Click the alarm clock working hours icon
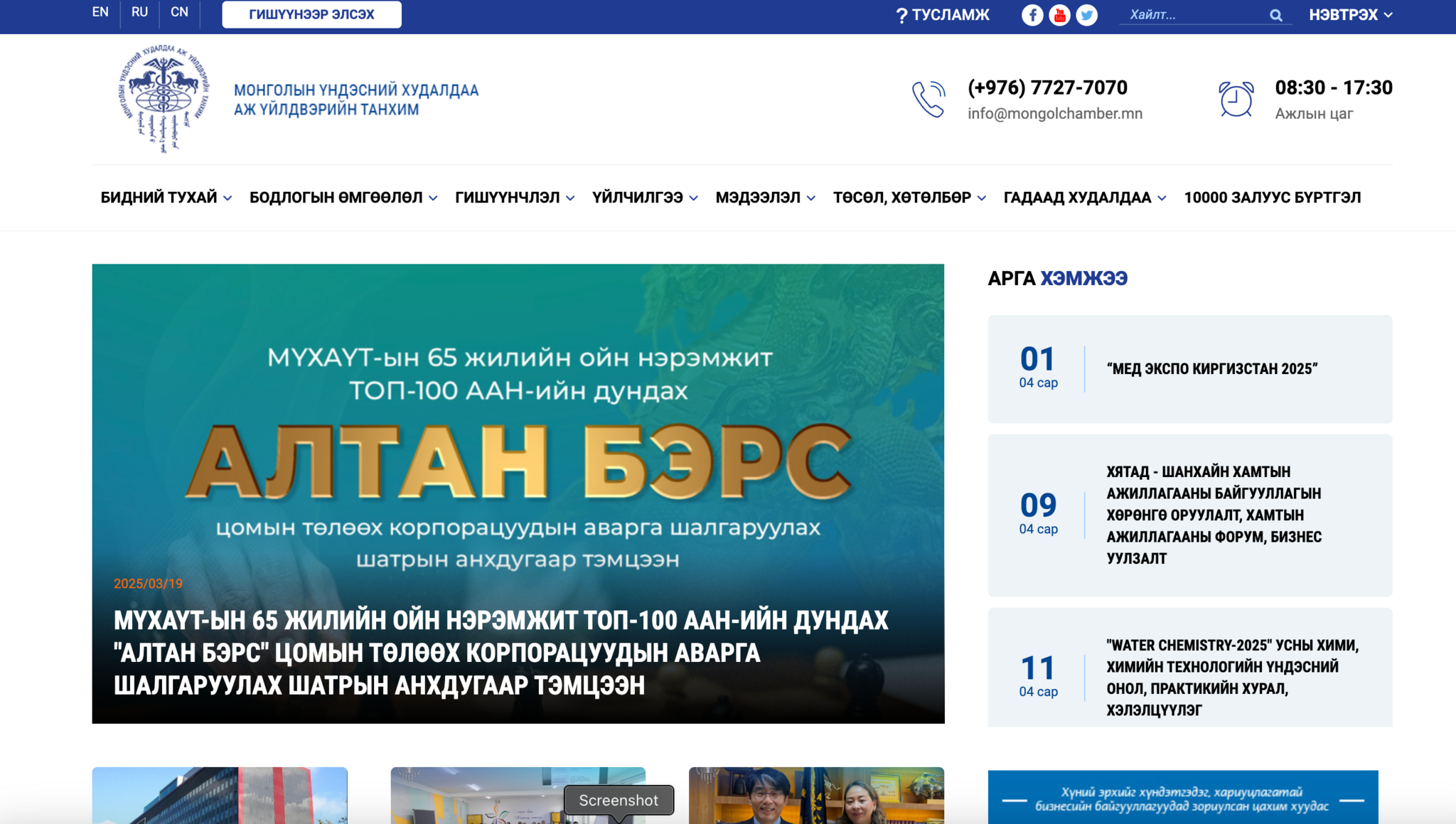 point(1236,99)
